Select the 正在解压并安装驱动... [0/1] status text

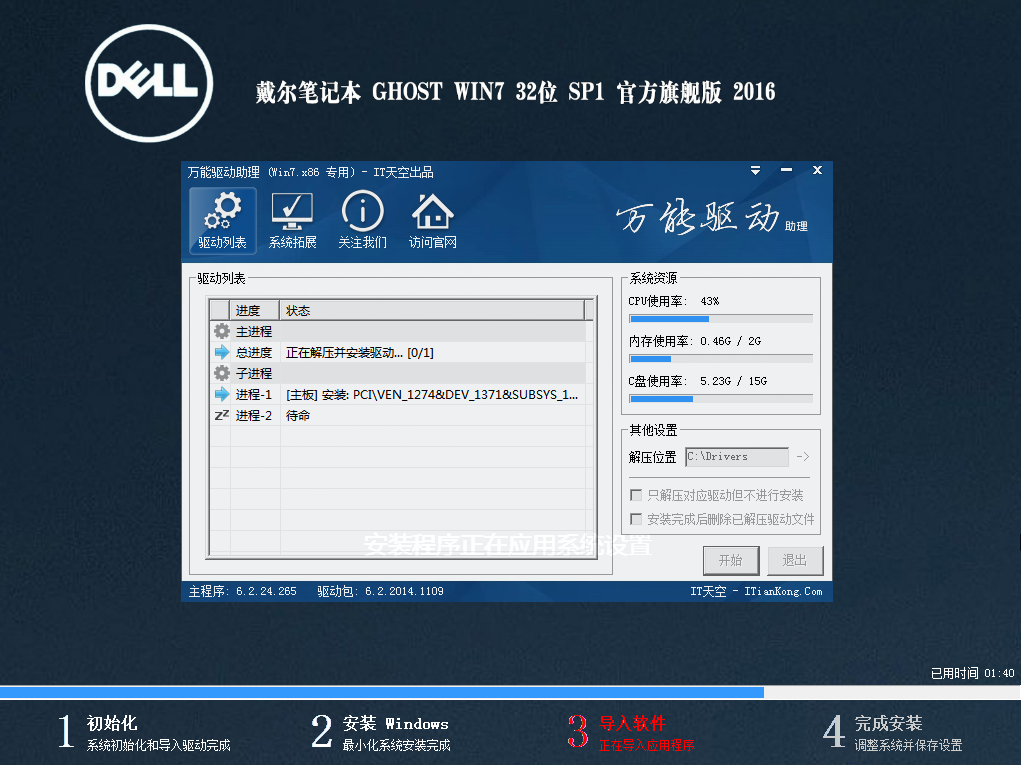359,352
